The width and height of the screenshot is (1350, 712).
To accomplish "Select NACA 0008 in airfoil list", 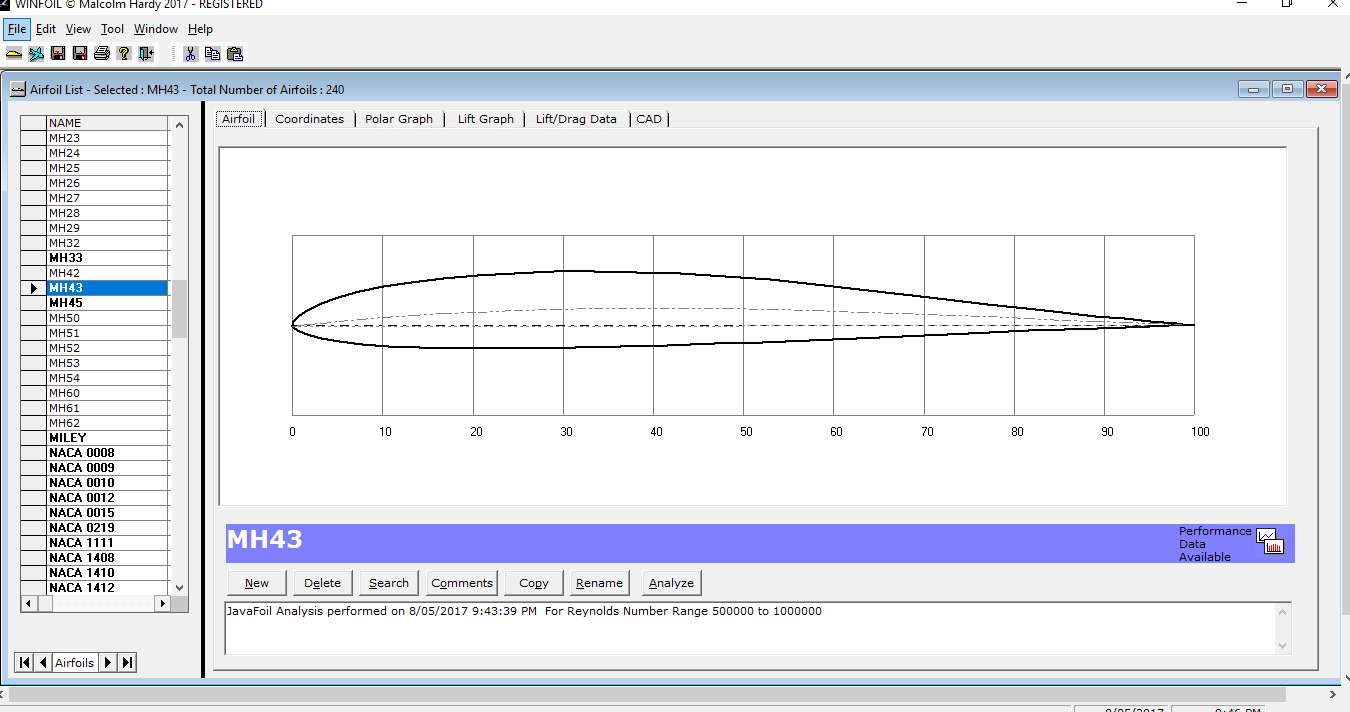I will [108, 453].
